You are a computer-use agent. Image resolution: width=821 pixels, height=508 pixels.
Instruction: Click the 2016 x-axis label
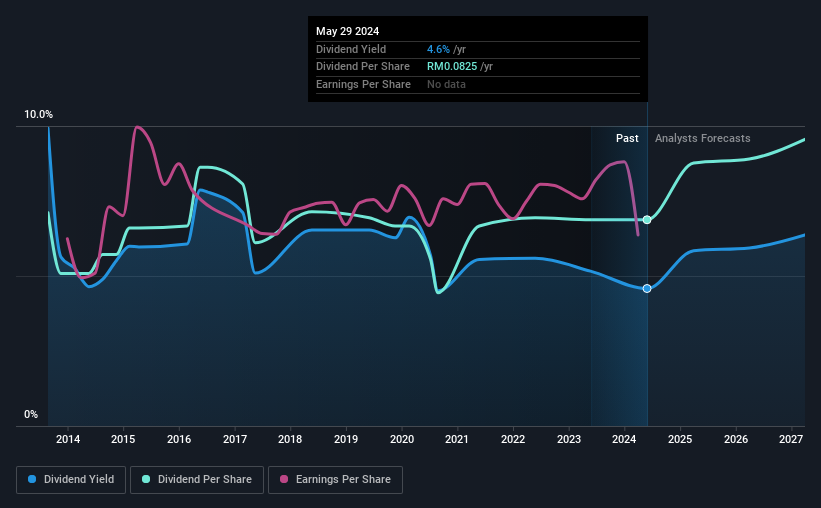[179, 439]
